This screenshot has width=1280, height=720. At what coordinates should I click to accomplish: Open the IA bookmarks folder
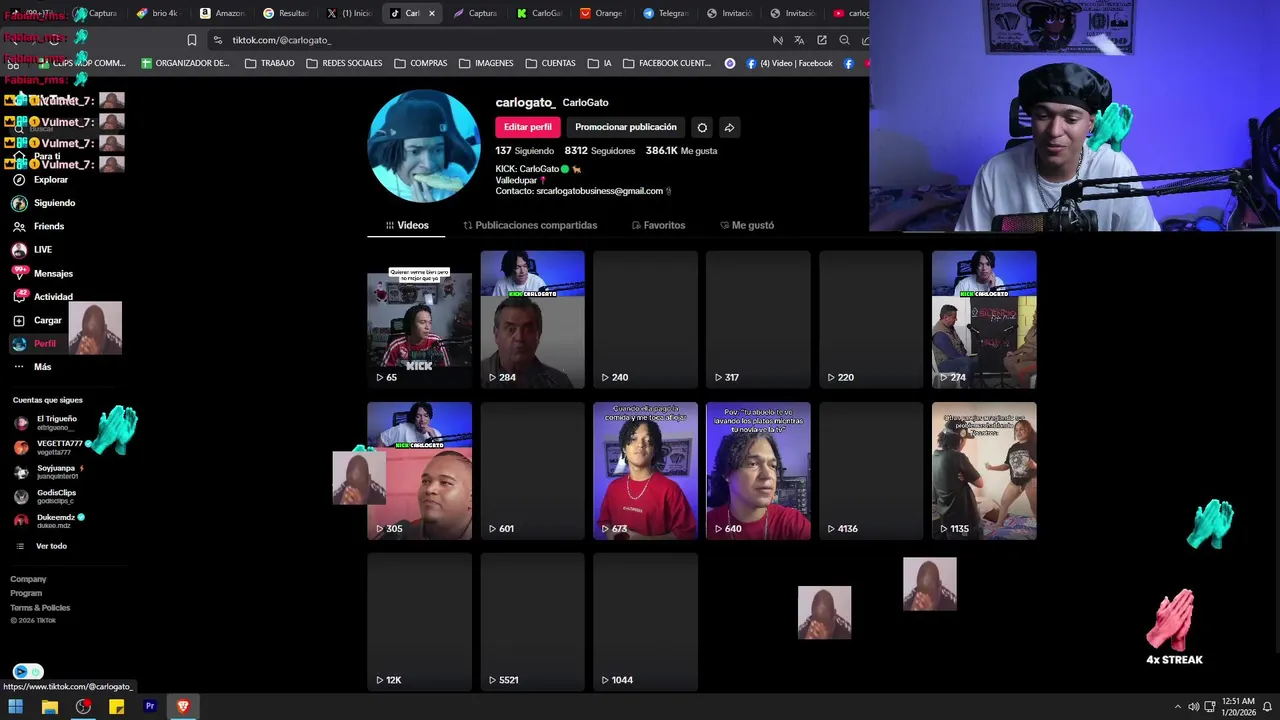(x=599, y=63)
